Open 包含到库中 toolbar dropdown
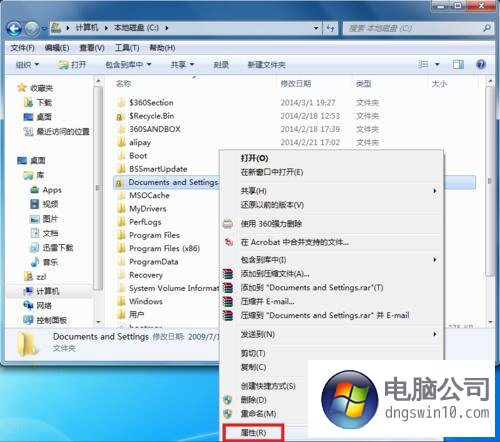The image size is (500, 442). tap(128, 64)
